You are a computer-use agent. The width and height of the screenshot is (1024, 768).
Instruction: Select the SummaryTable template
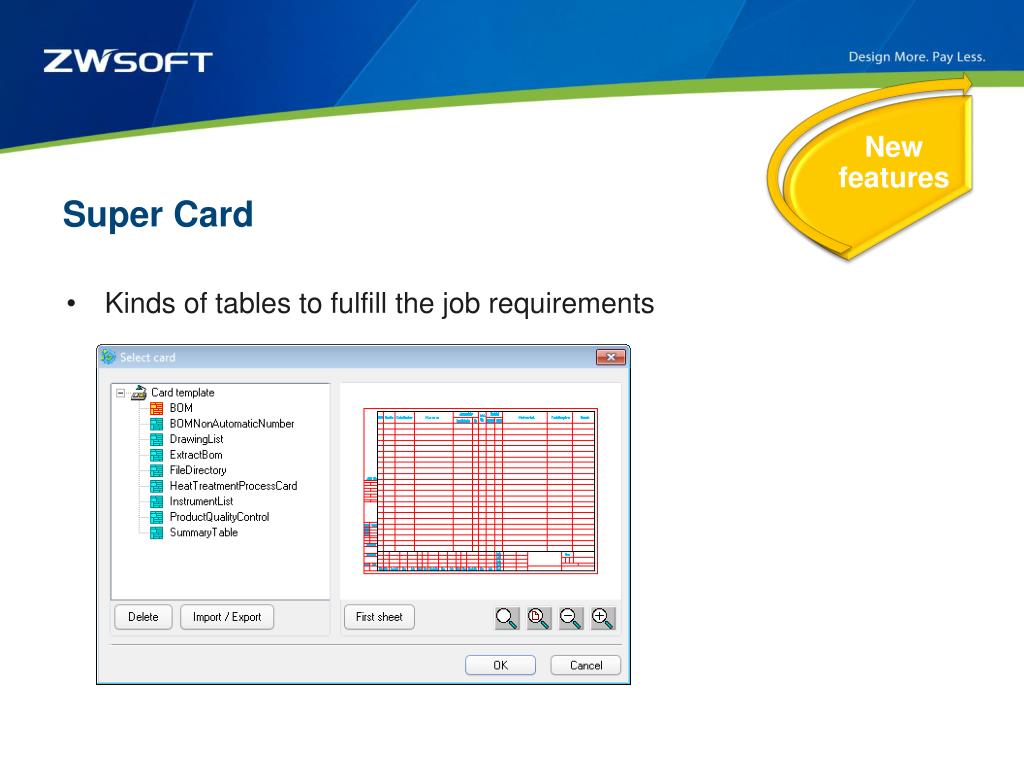[204, 533]
